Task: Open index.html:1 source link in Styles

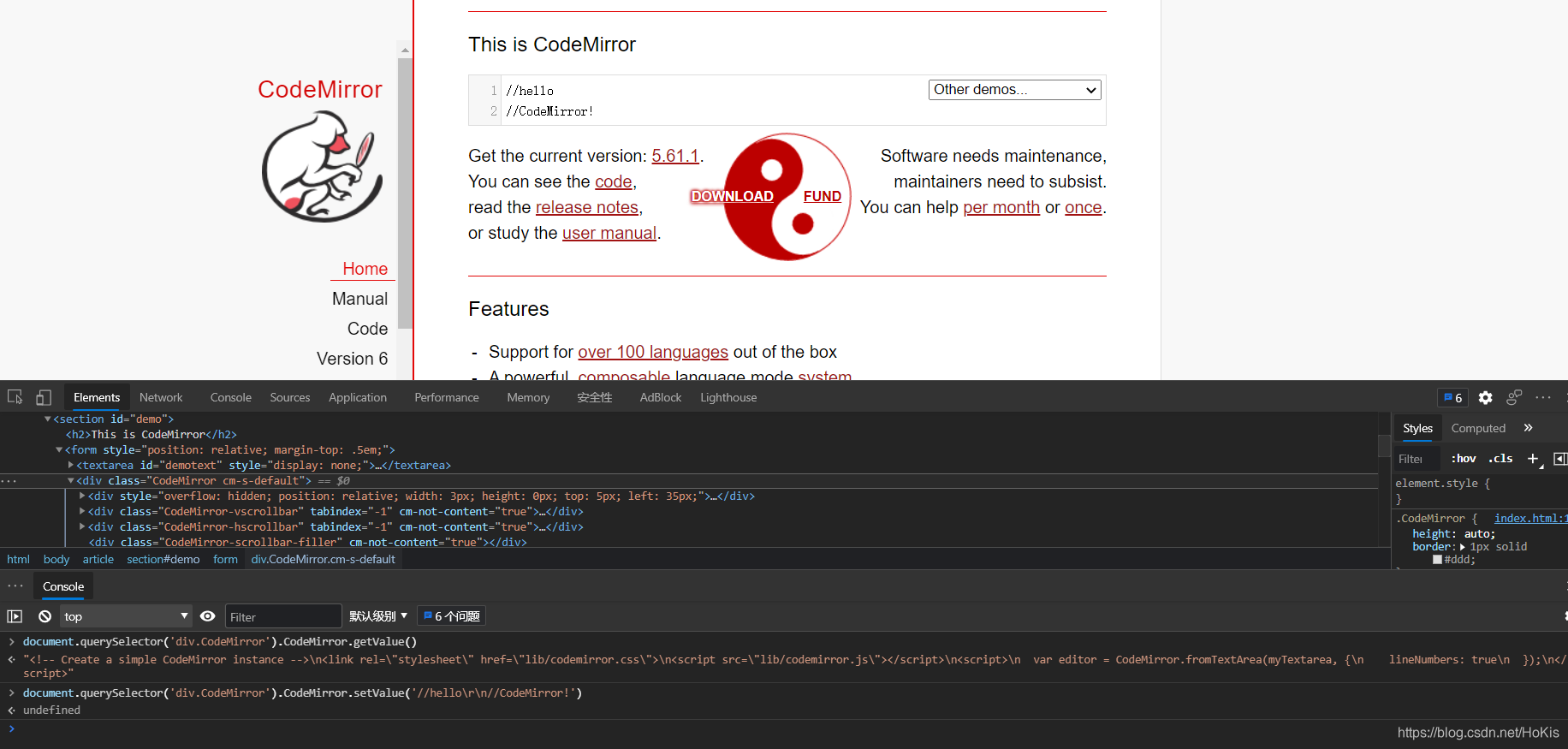Action: click(1530, 519)
